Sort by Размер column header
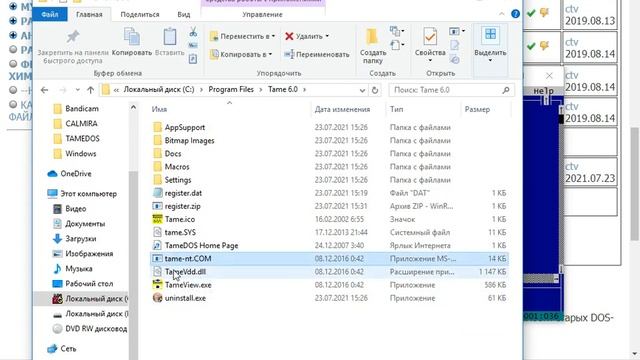The image size is (640, 360). pos(477,109)
